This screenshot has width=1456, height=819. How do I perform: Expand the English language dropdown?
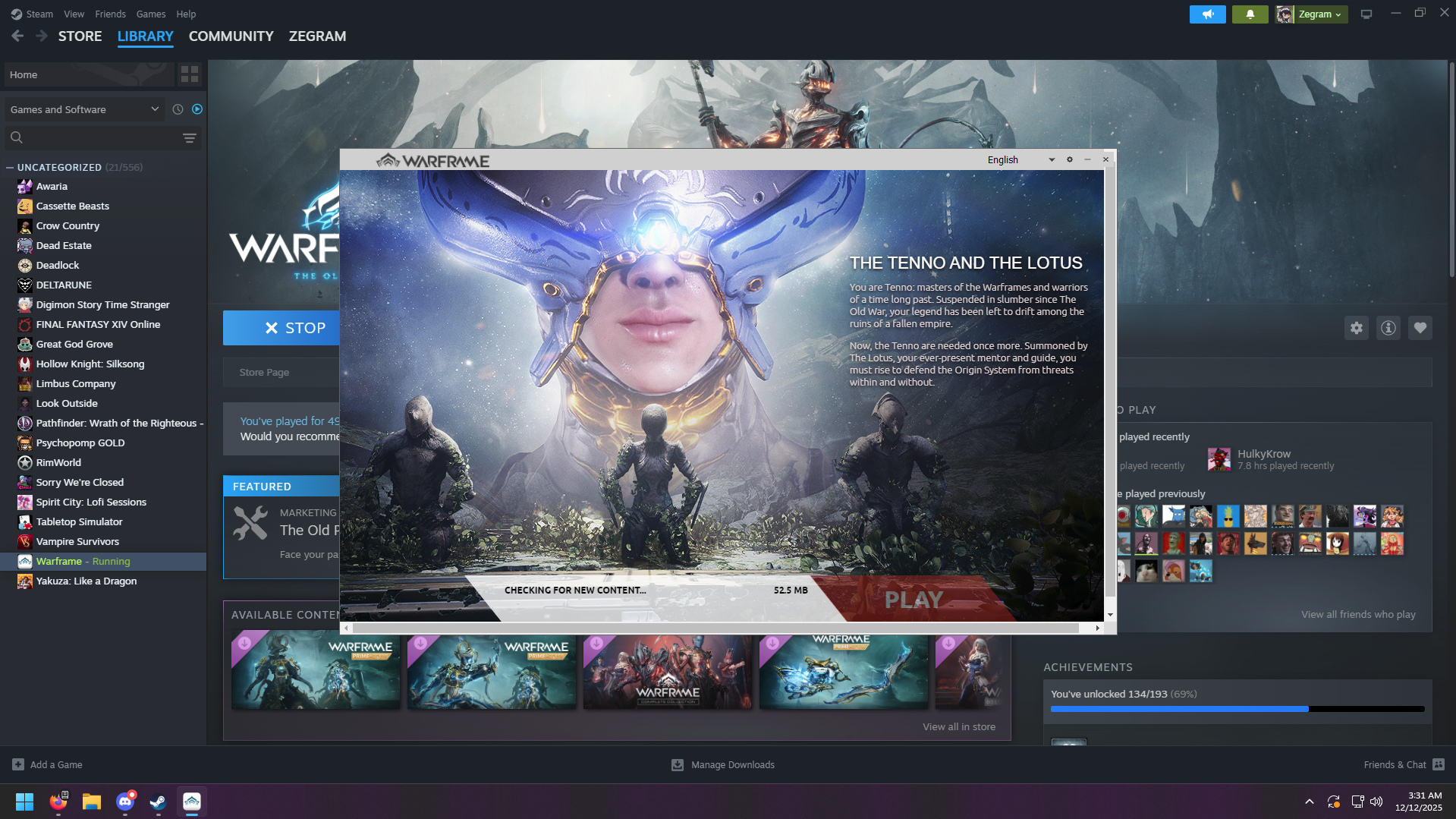point(1020,159)
